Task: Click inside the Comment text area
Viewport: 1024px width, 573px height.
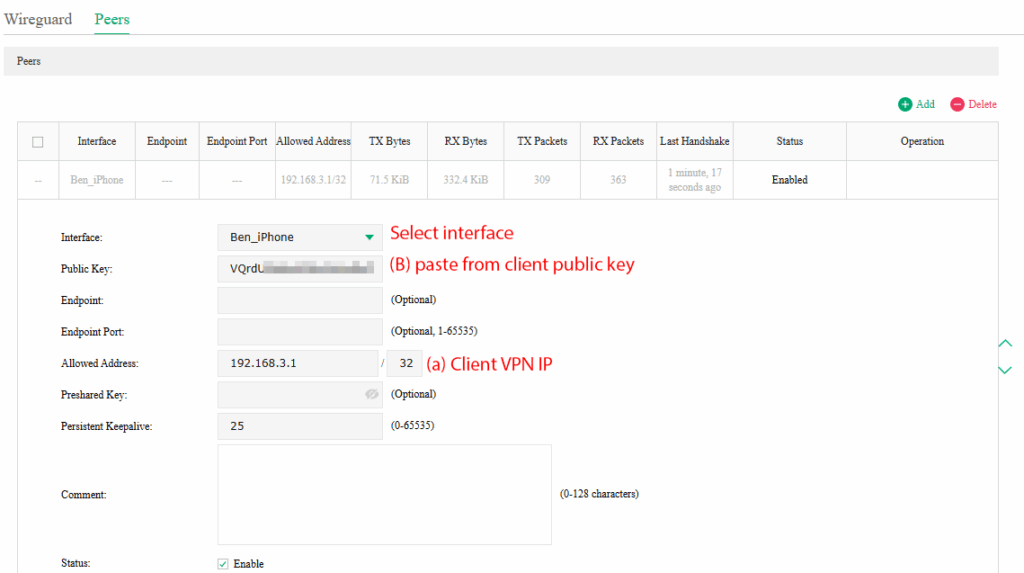Action: coord(384,494)
